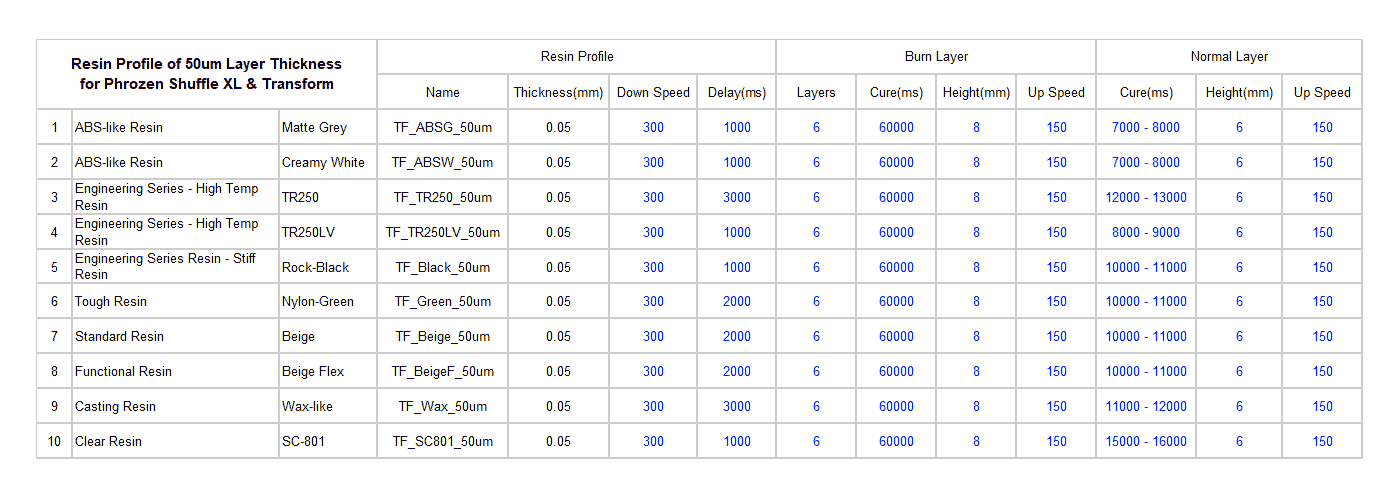Select the Resin Profile header cell
The height and width of the screenshot is (500, 1400).
(x=577, y=57)
